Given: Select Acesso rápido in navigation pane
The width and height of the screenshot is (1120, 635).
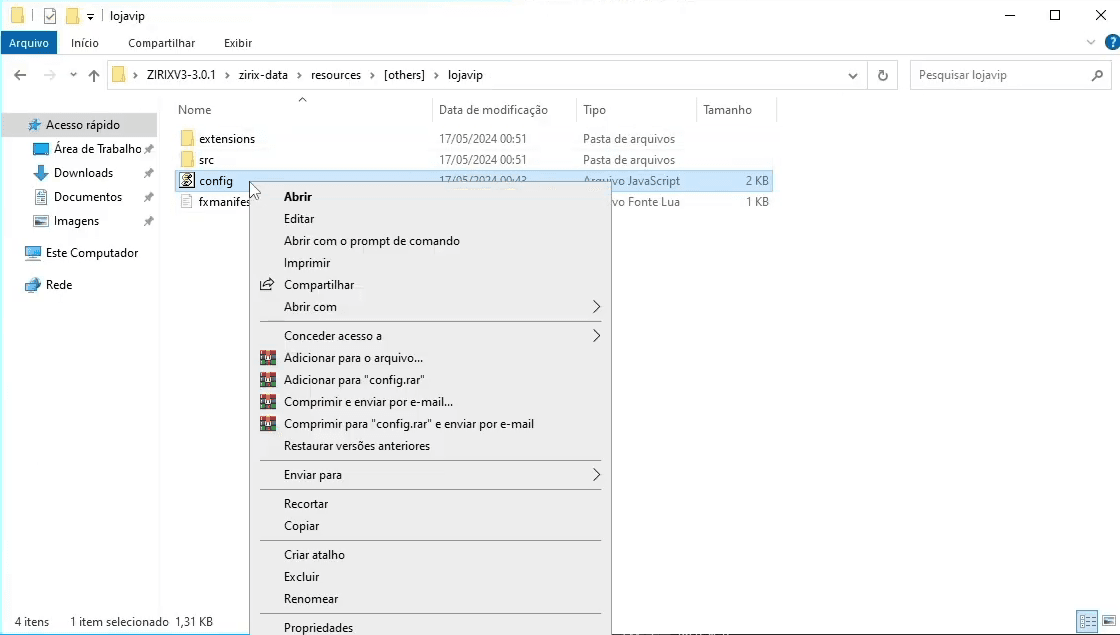Looking at the screenshot, I should (x=83, y=125).
